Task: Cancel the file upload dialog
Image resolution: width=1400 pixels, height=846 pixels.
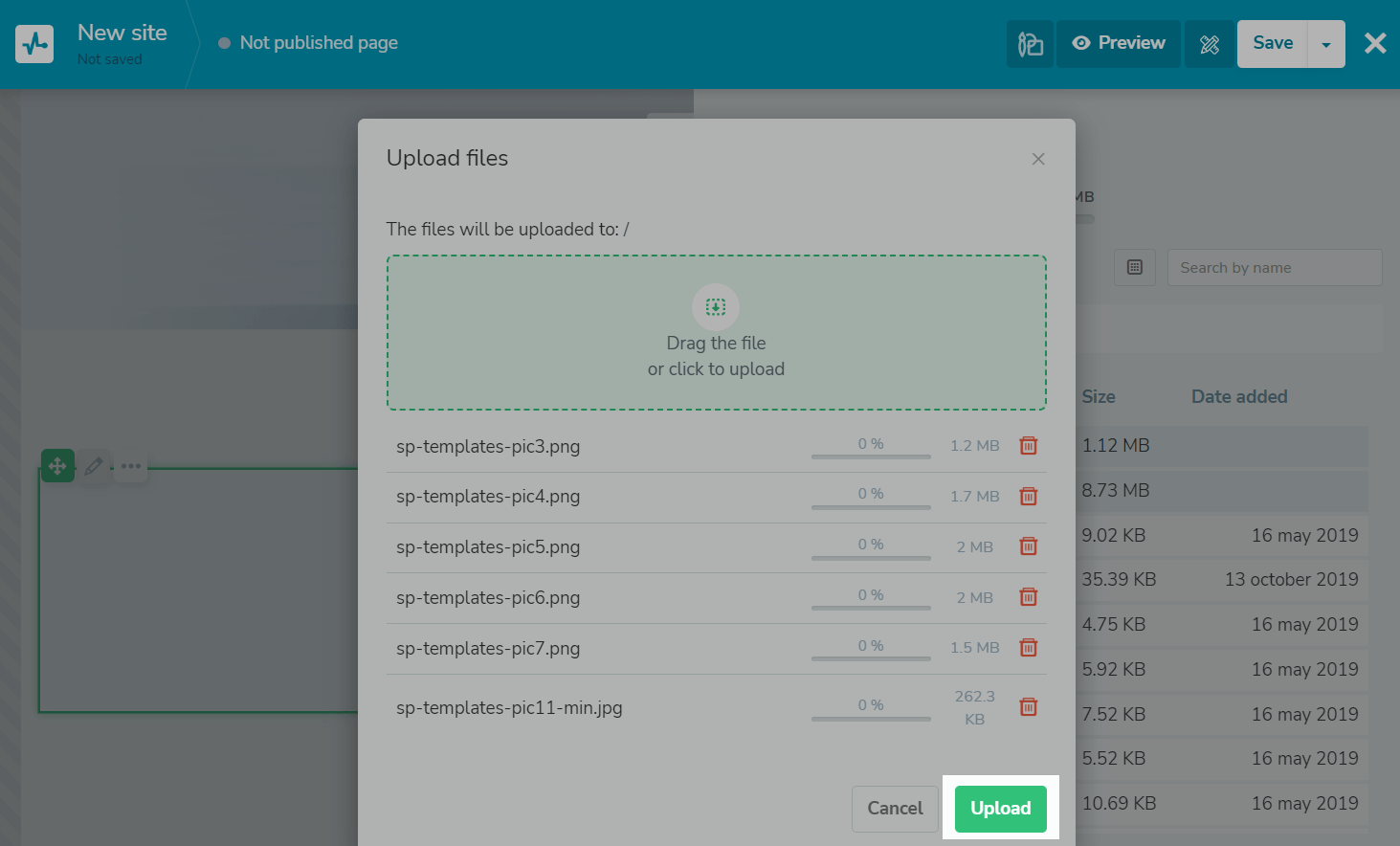Action: (x=895, y=808)
